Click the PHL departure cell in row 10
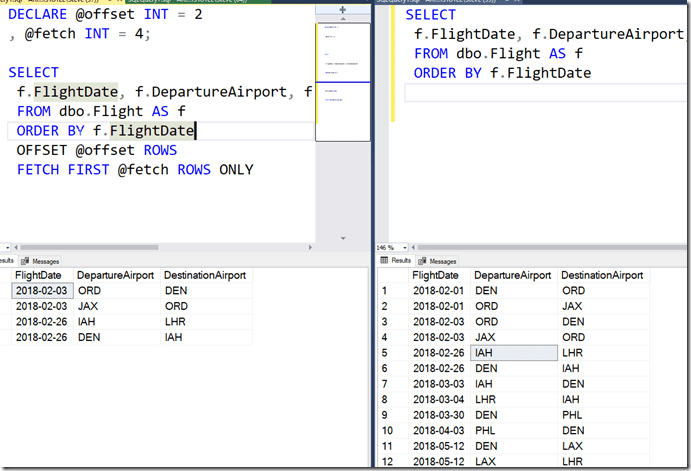 coord(514,430)
